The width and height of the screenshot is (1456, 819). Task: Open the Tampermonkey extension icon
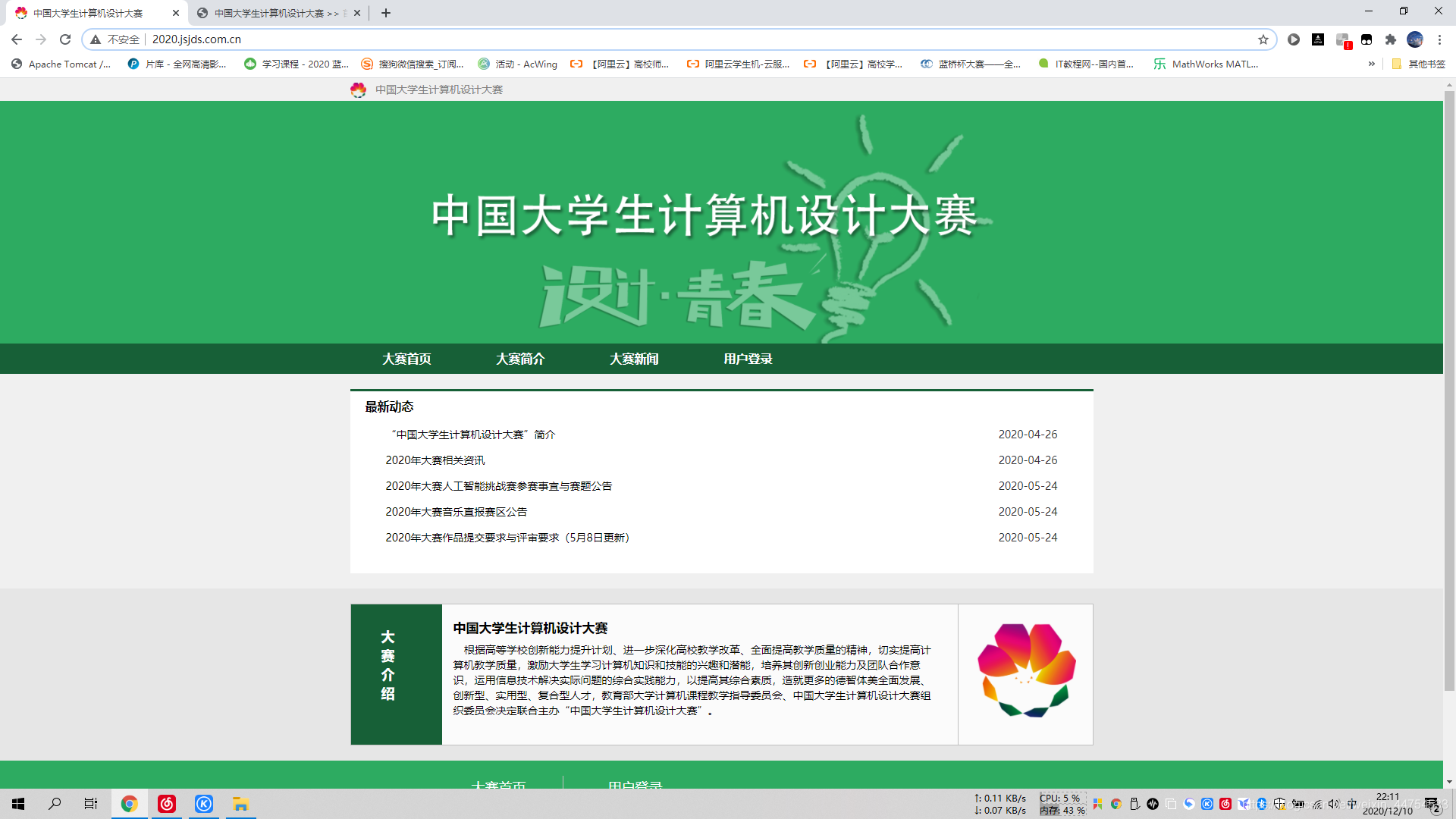click(x=1367, y=39)
